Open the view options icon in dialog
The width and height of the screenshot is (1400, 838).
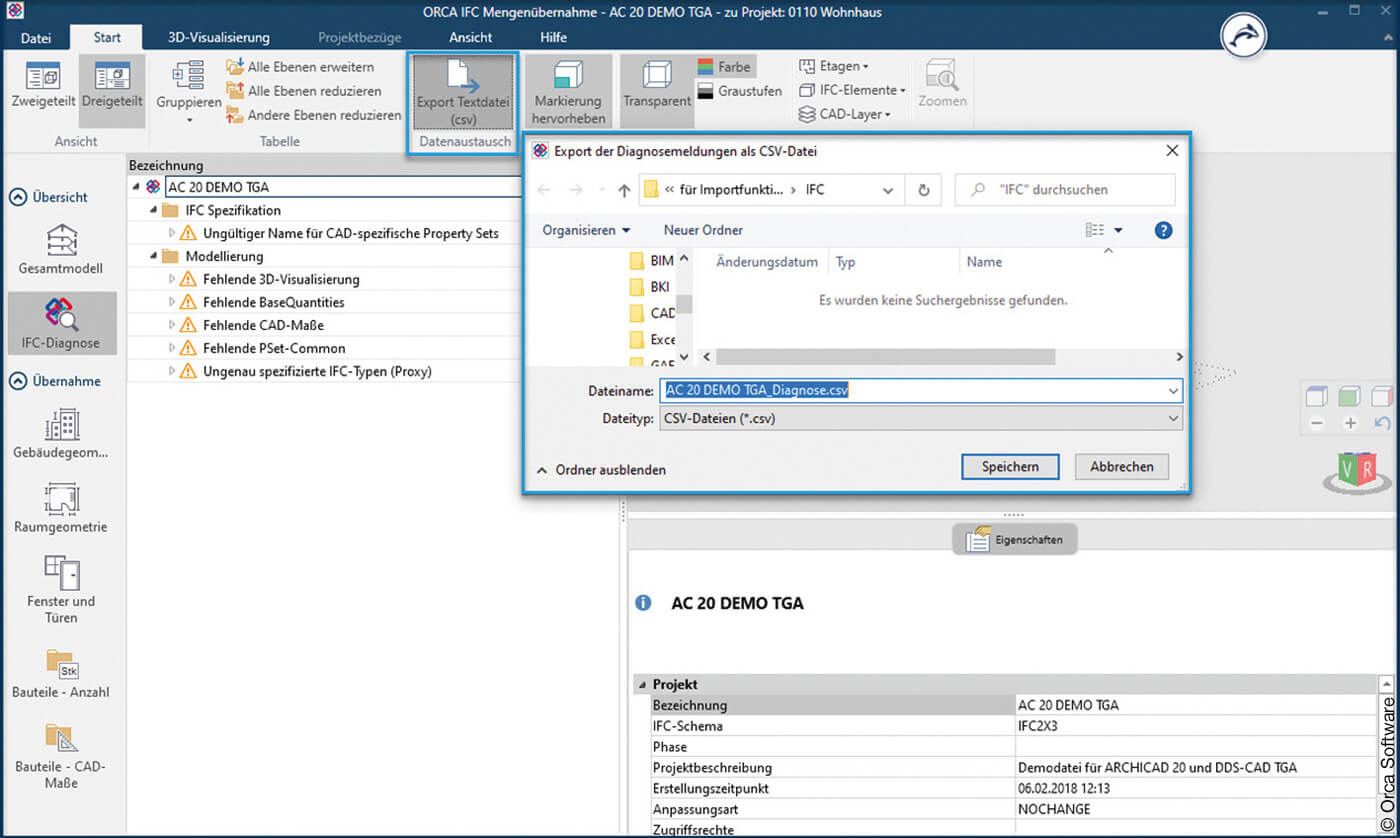(x=1095, y=230)
